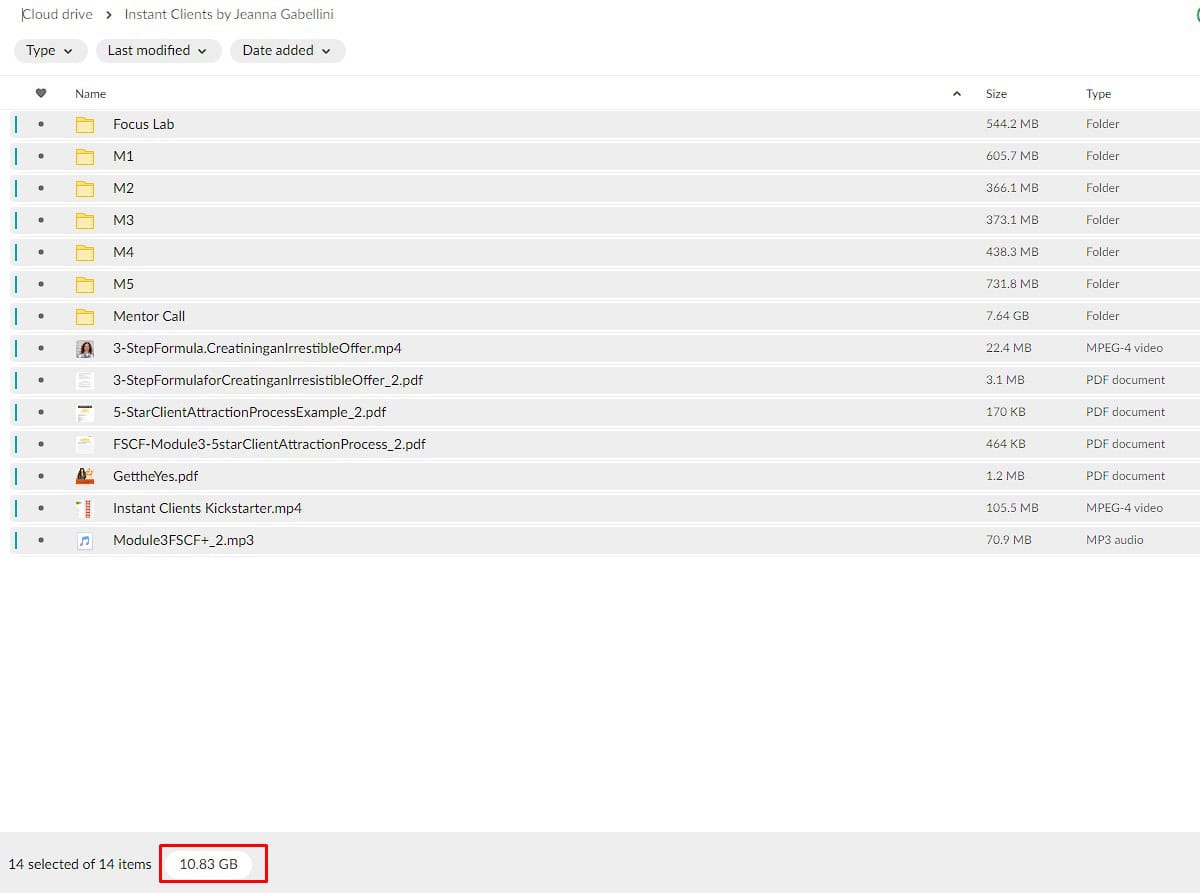
Task: Click the Mentor Call folder icon
Action: pyautogui.click(x=85, y=316)
